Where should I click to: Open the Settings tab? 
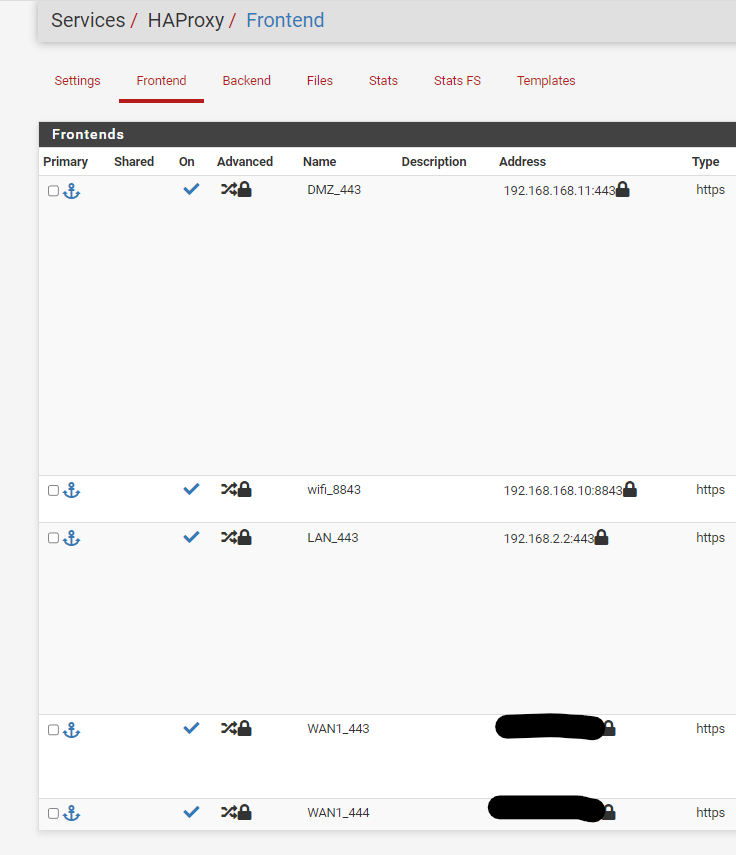[77, 81]
